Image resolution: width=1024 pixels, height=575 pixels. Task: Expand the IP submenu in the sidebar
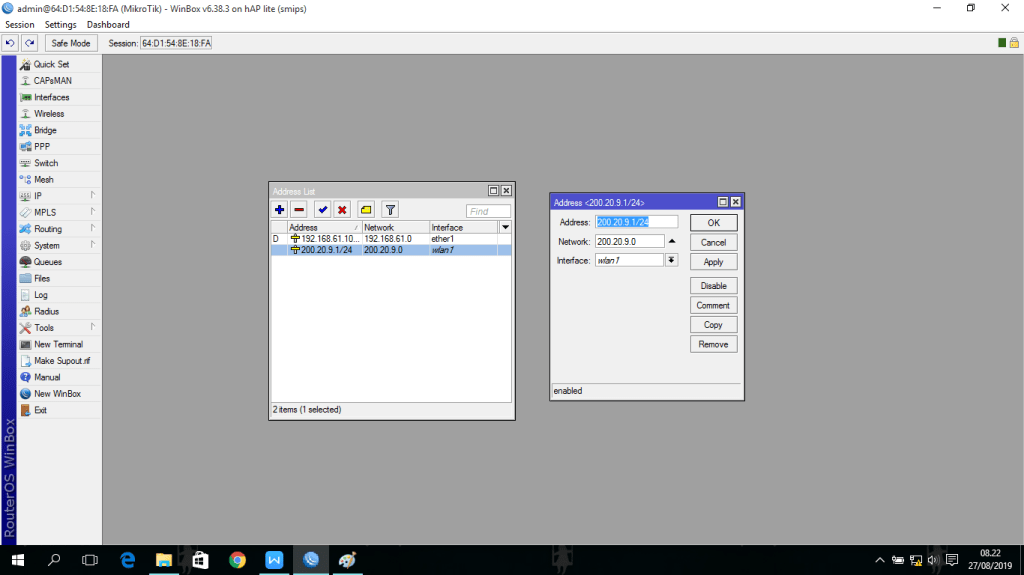[x=60, y=196]
